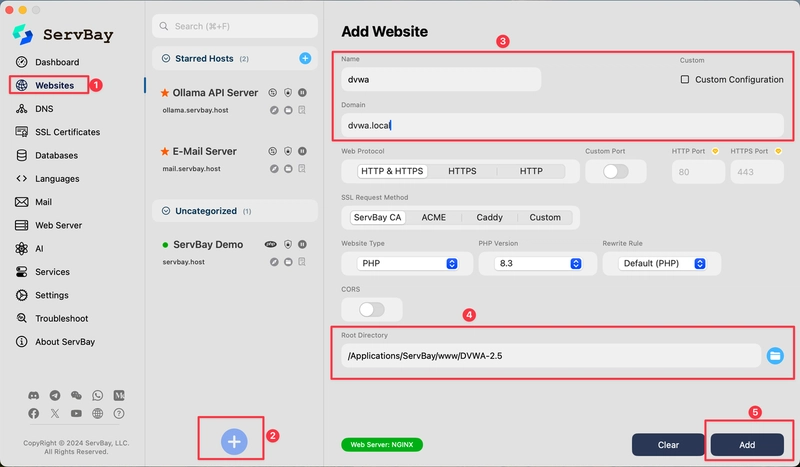Click the large plus button to add website
Image resolution: width=800 pixels, height=467 pixels.
(x=234, y=441)
